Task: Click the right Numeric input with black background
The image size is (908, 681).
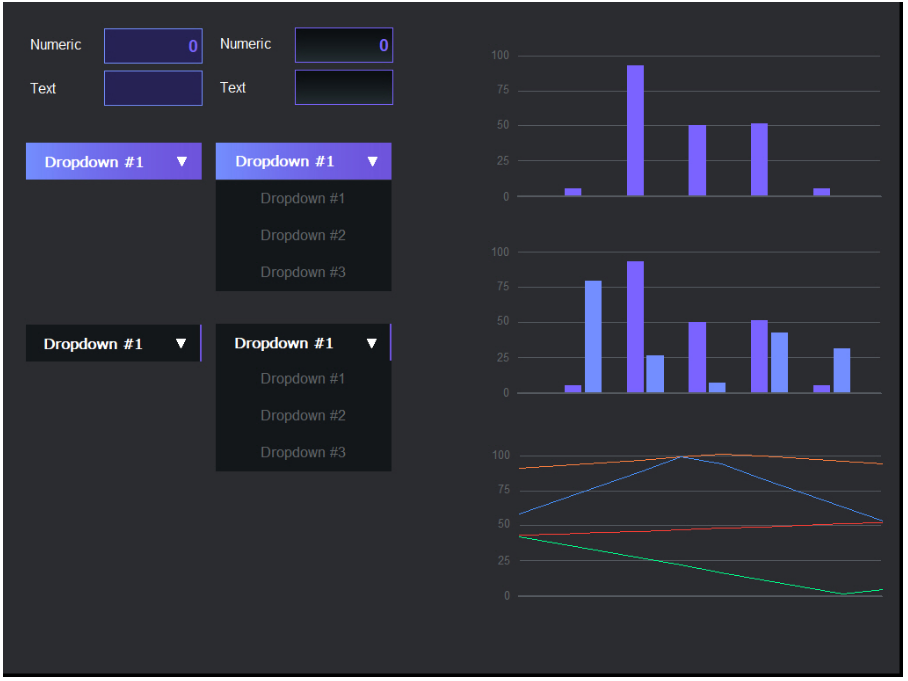Action: [x=344, y=45]
